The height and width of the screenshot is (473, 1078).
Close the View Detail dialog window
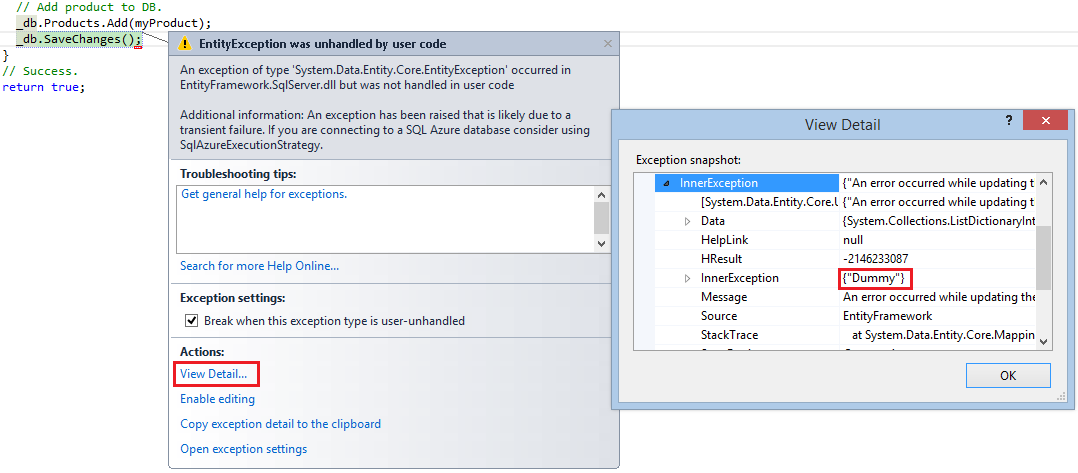(x=1044, y=121)
